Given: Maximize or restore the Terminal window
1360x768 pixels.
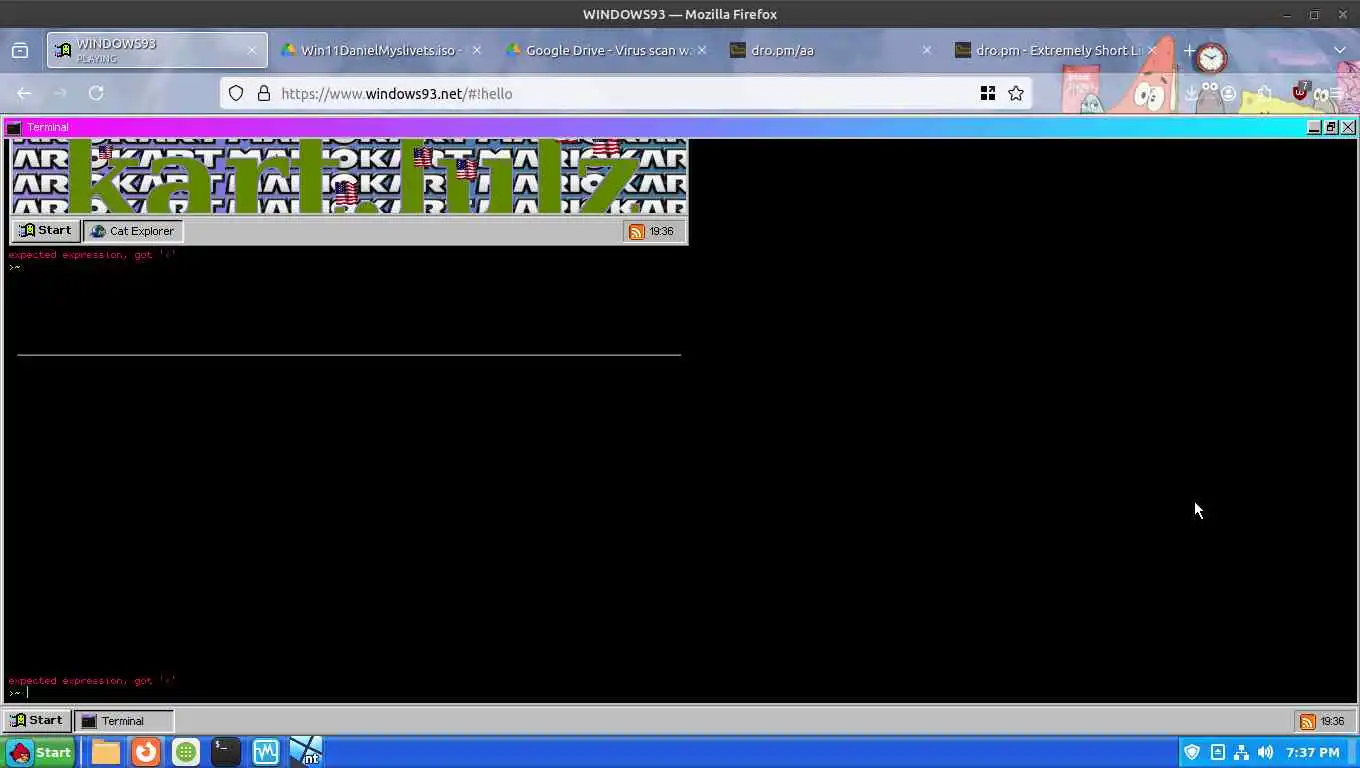Looking at the screenshot, I should click(x=1331, y=127).
